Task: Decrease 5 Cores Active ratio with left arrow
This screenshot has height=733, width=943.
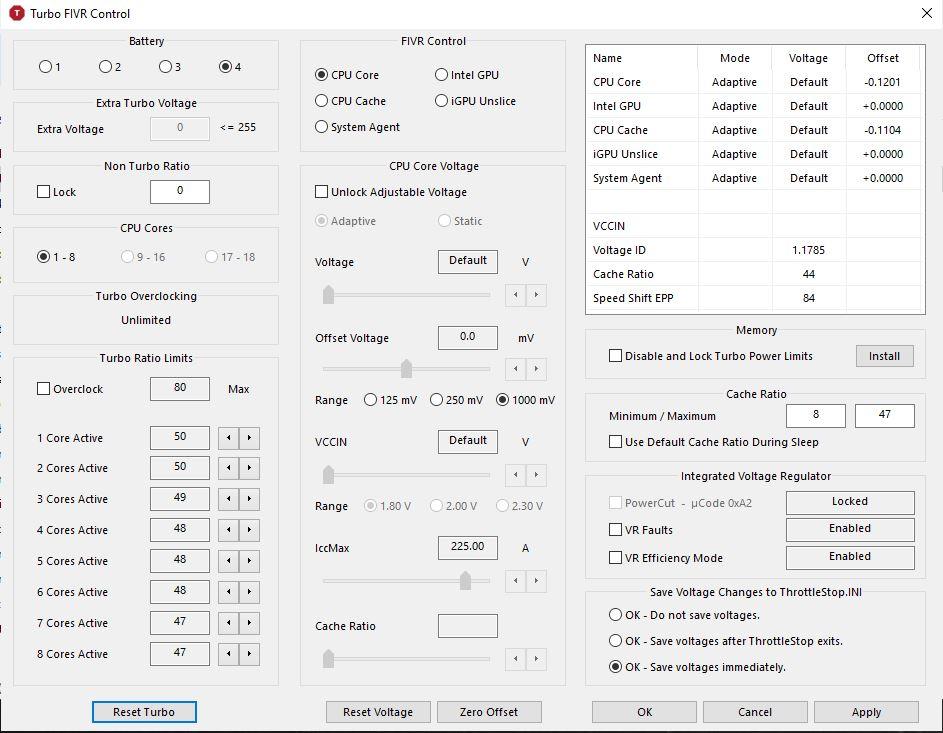Action: [x=229, y=561]
